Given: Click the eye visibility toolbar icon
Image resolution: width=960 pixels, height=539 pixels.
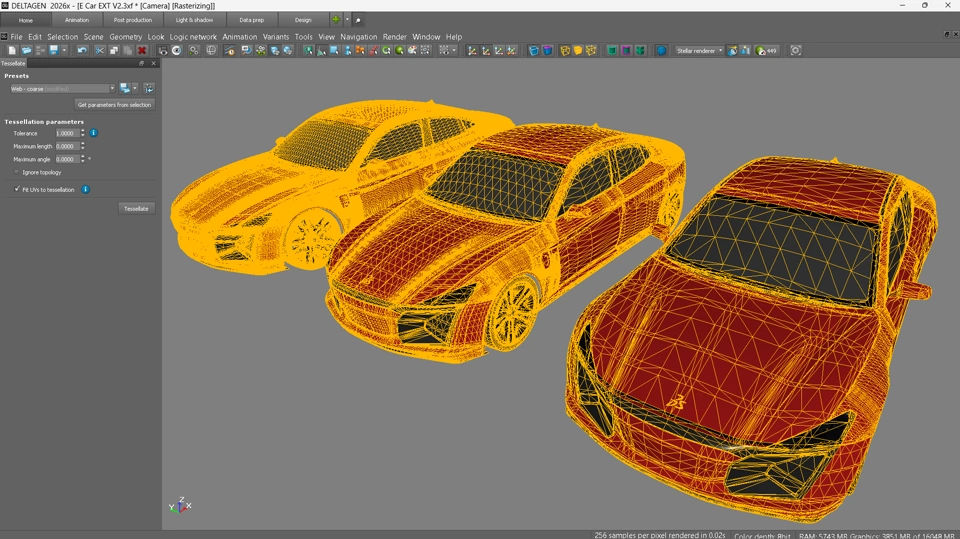Looking at the screenshot, I should coord(177,51).
